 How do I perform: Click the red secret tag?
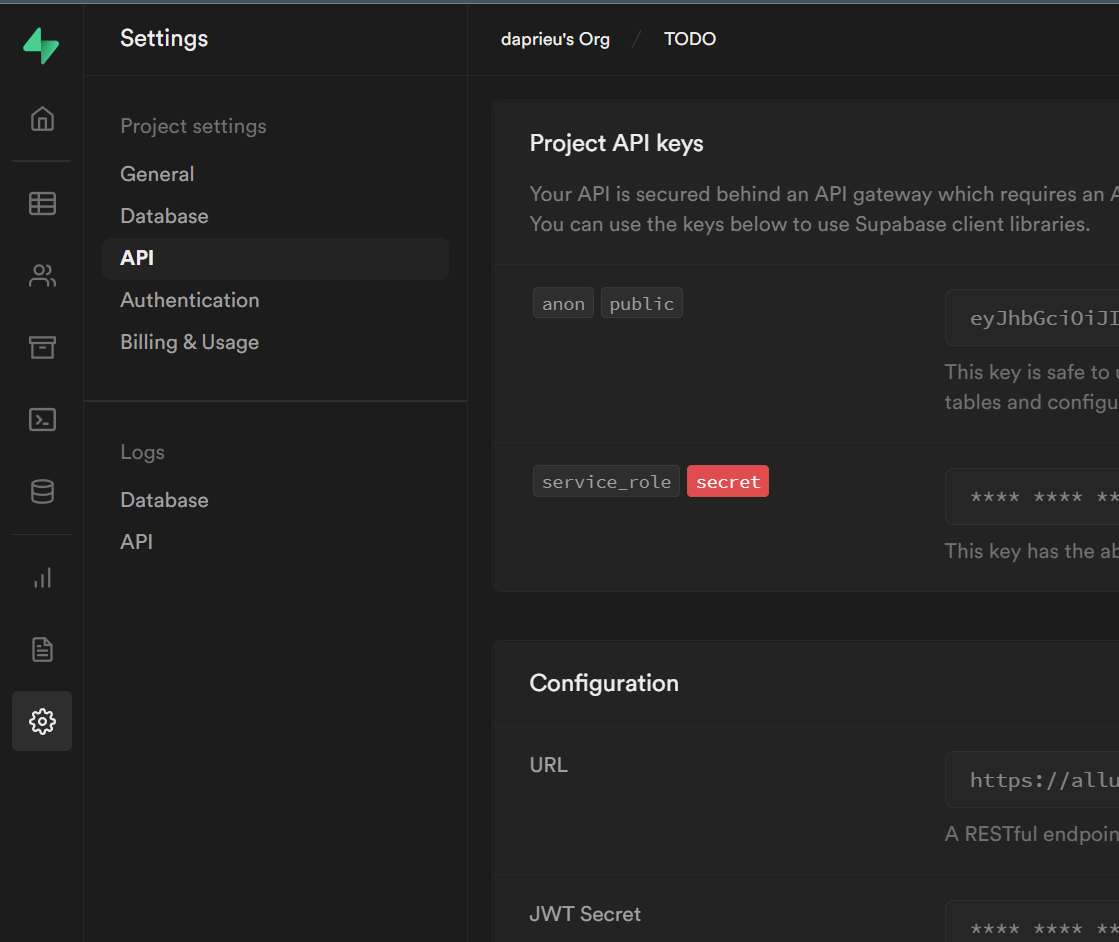tap(728, 482)
